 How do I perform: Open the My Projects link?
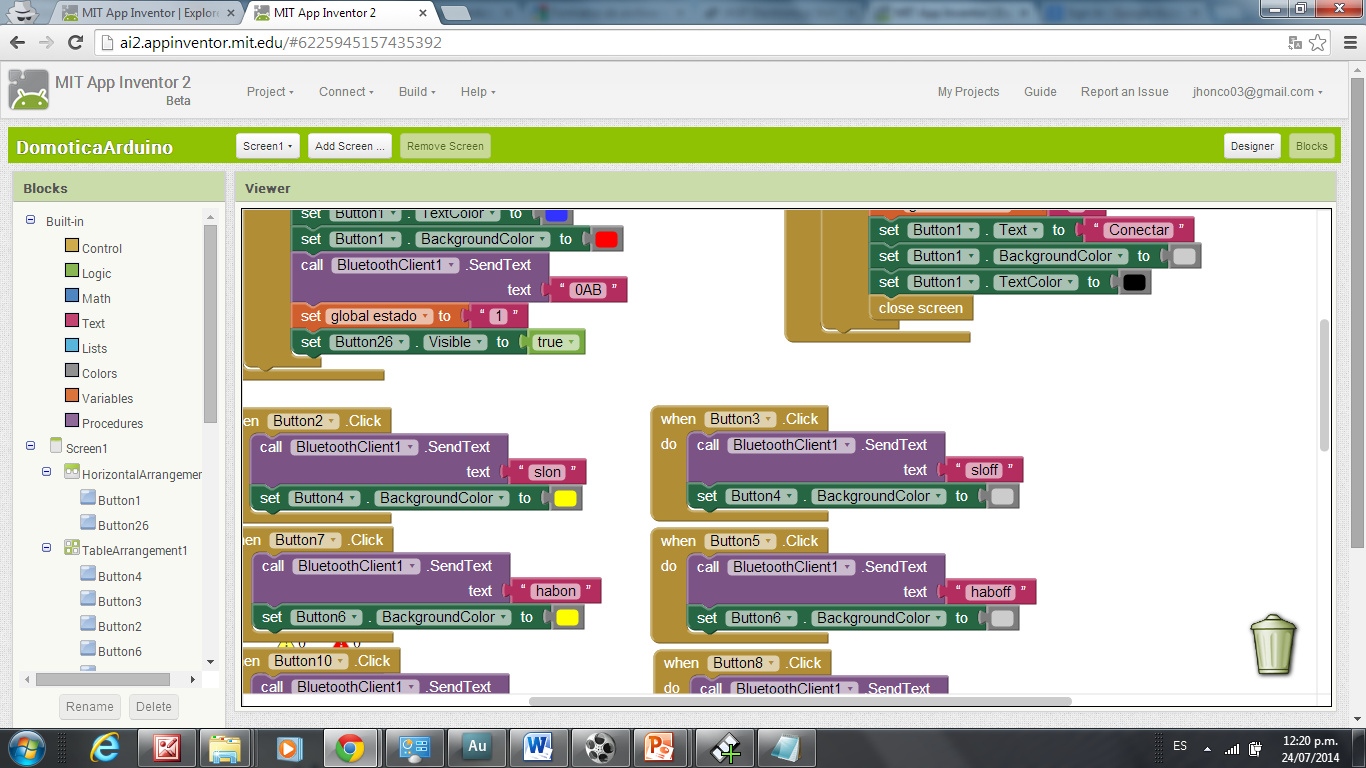point(968,91)
